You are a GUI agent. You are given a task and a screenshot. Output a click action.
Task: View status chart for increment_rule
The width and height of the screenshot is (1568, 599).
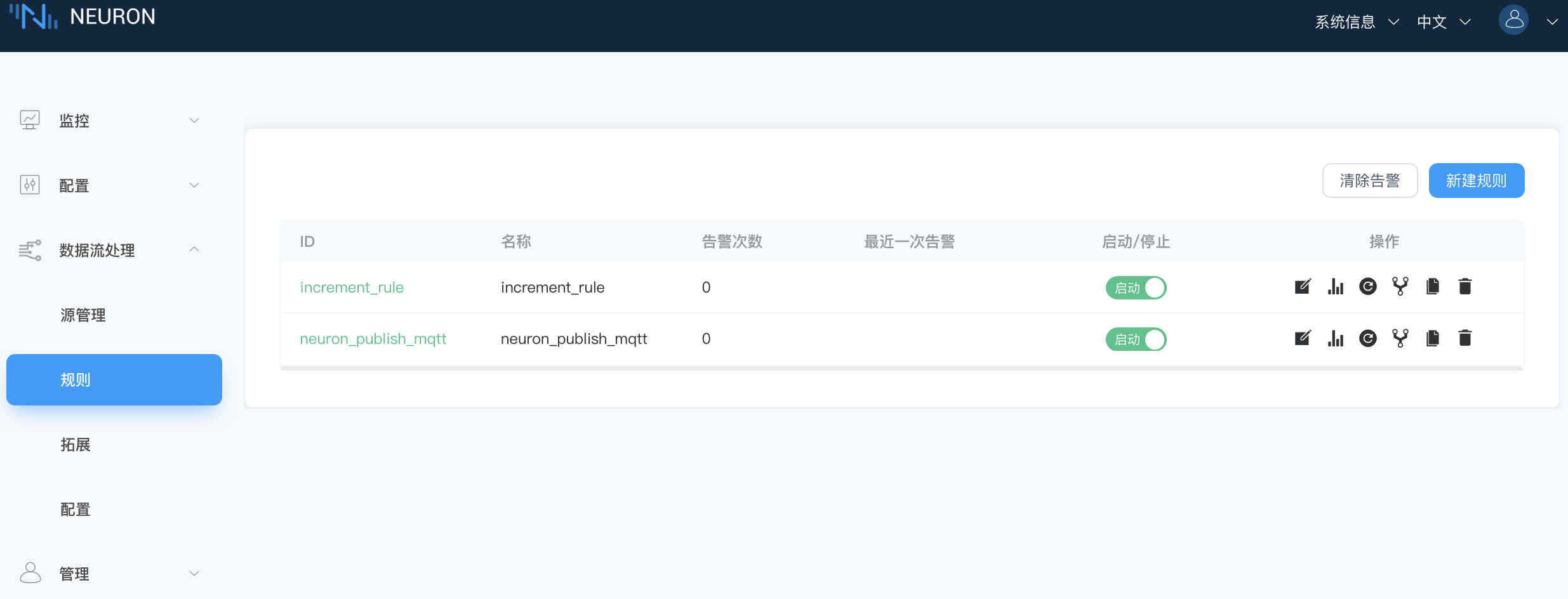1336,287
